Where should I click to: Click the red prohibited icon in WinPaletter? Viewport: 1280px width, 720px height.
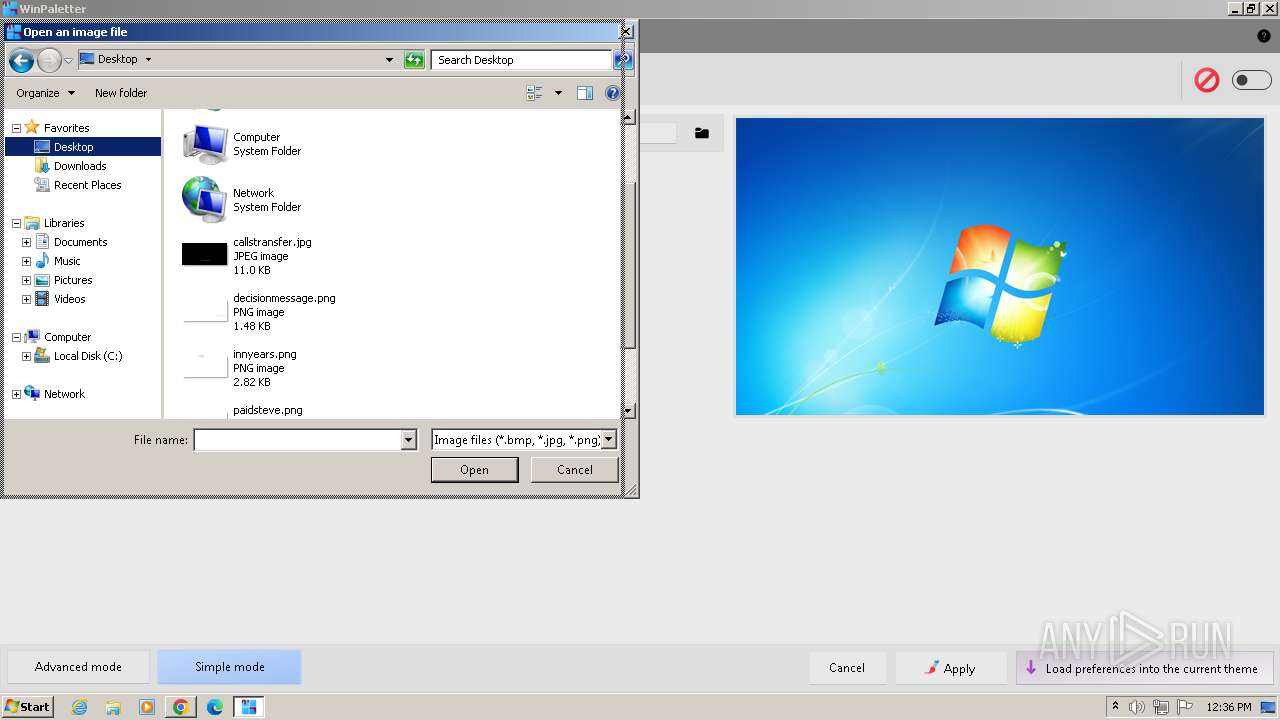[x=1207, y=80]
